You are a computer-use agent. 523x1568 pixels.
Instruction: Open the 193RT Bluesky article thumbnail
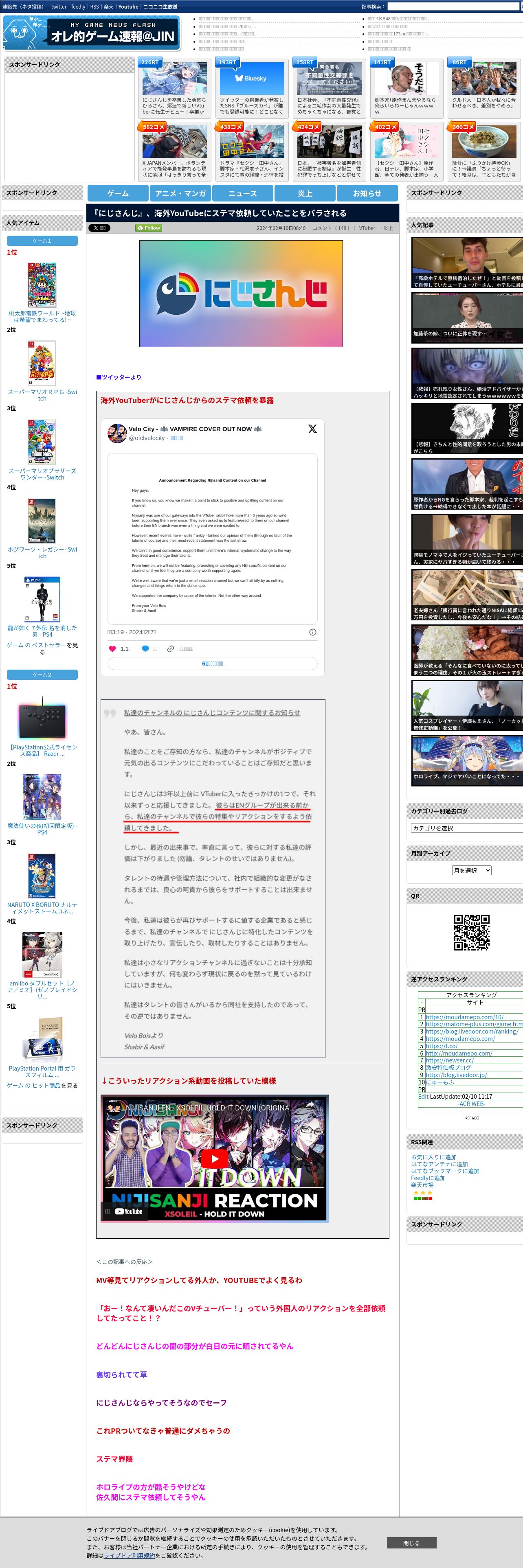252,78
